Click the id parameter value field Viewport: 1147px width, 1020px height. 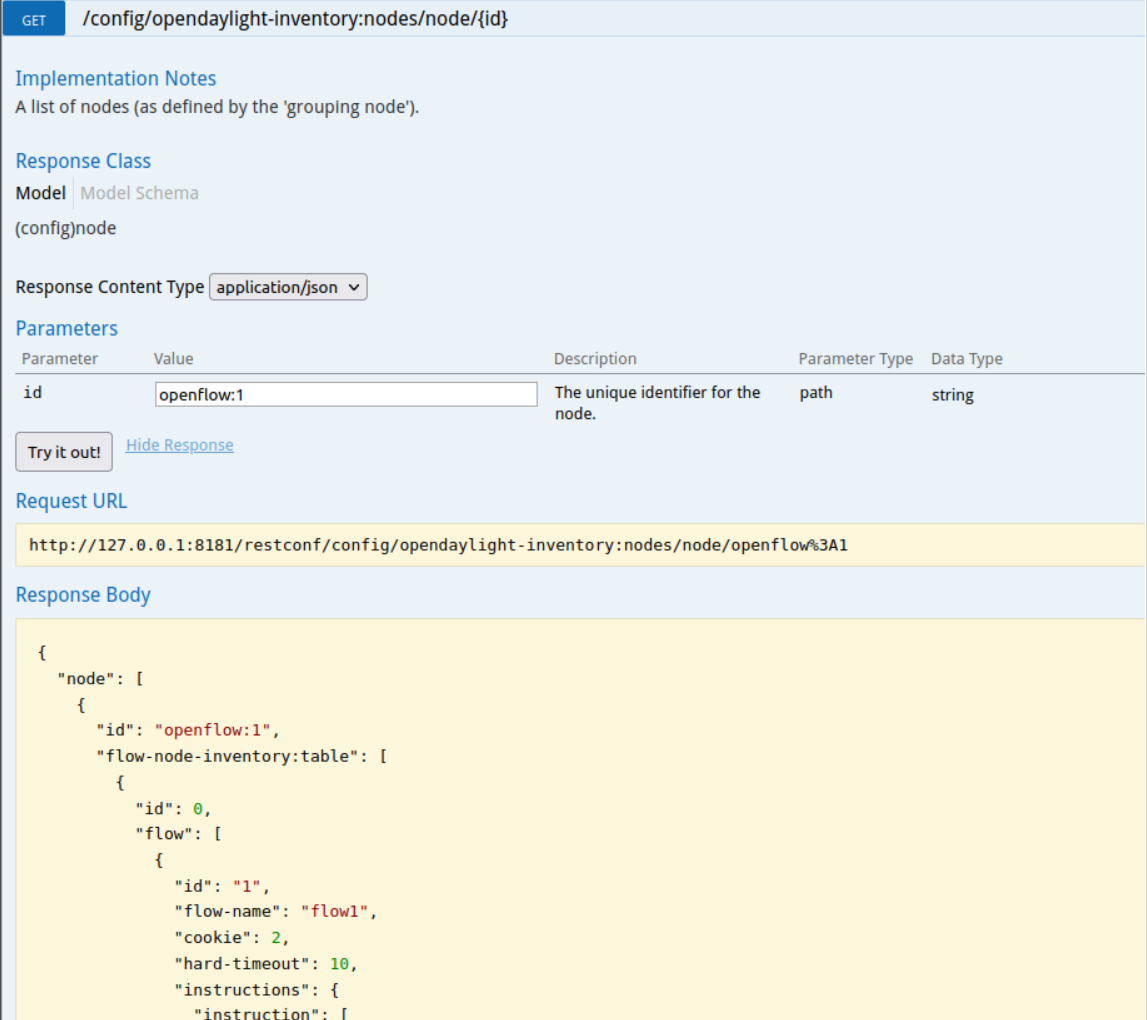click(x=346, y=394)
